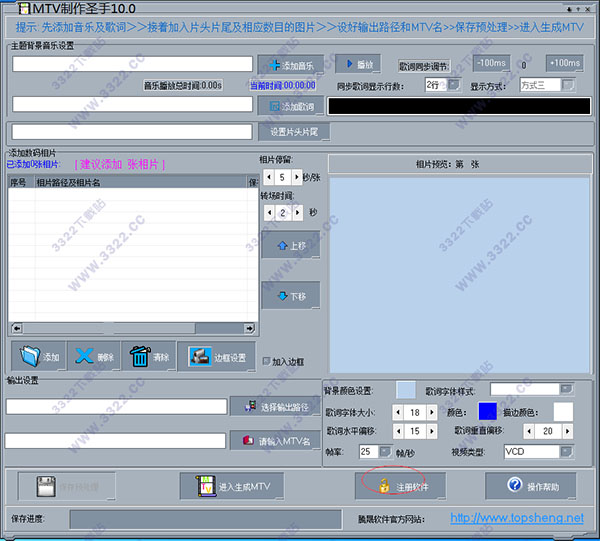This screenshot has width=600, height=541.
Task: Open 操作帮助 help
Action: (x=531, y=486)
